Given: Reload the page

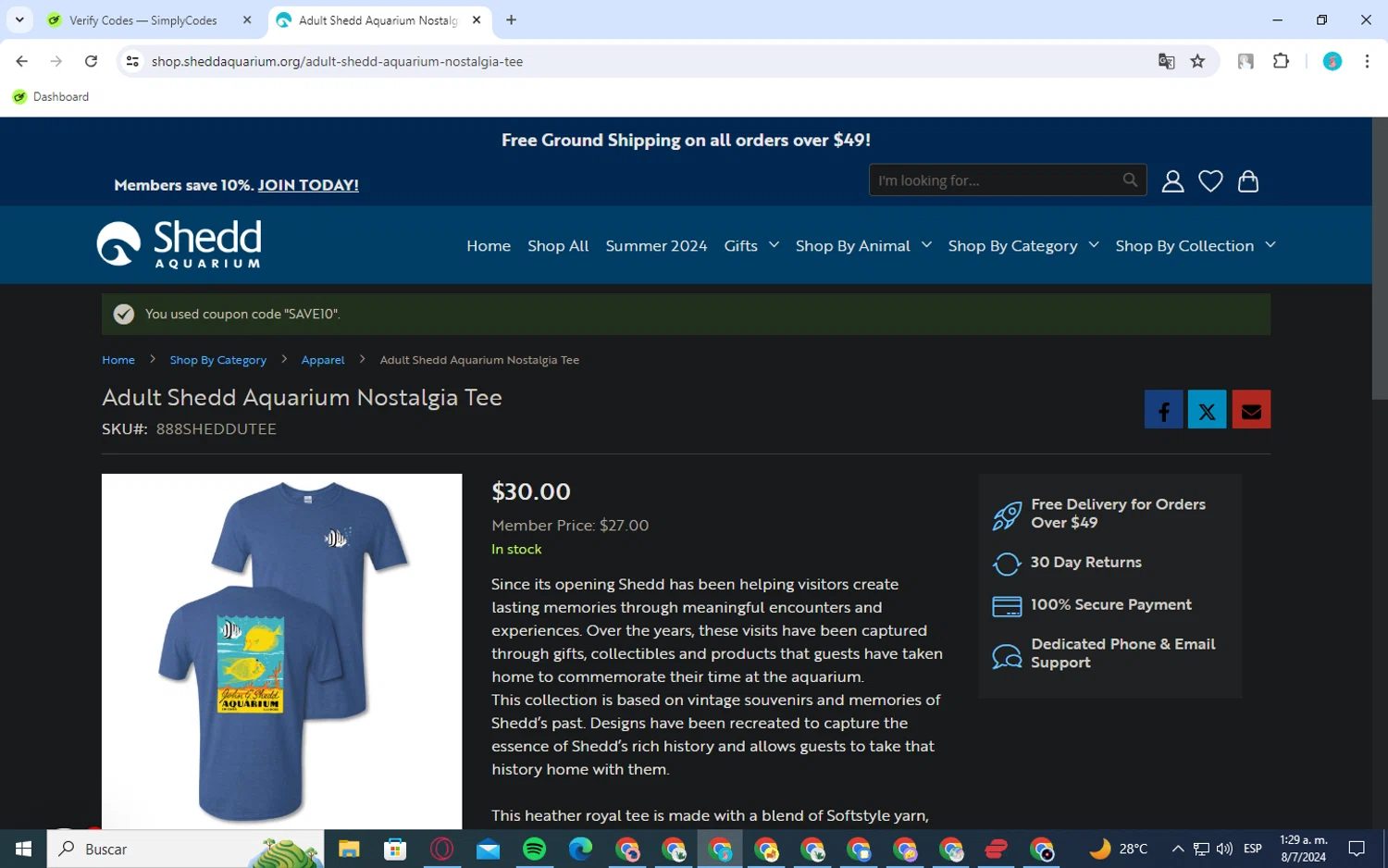Looking at the screenshot, I should [x=91, y=61].
